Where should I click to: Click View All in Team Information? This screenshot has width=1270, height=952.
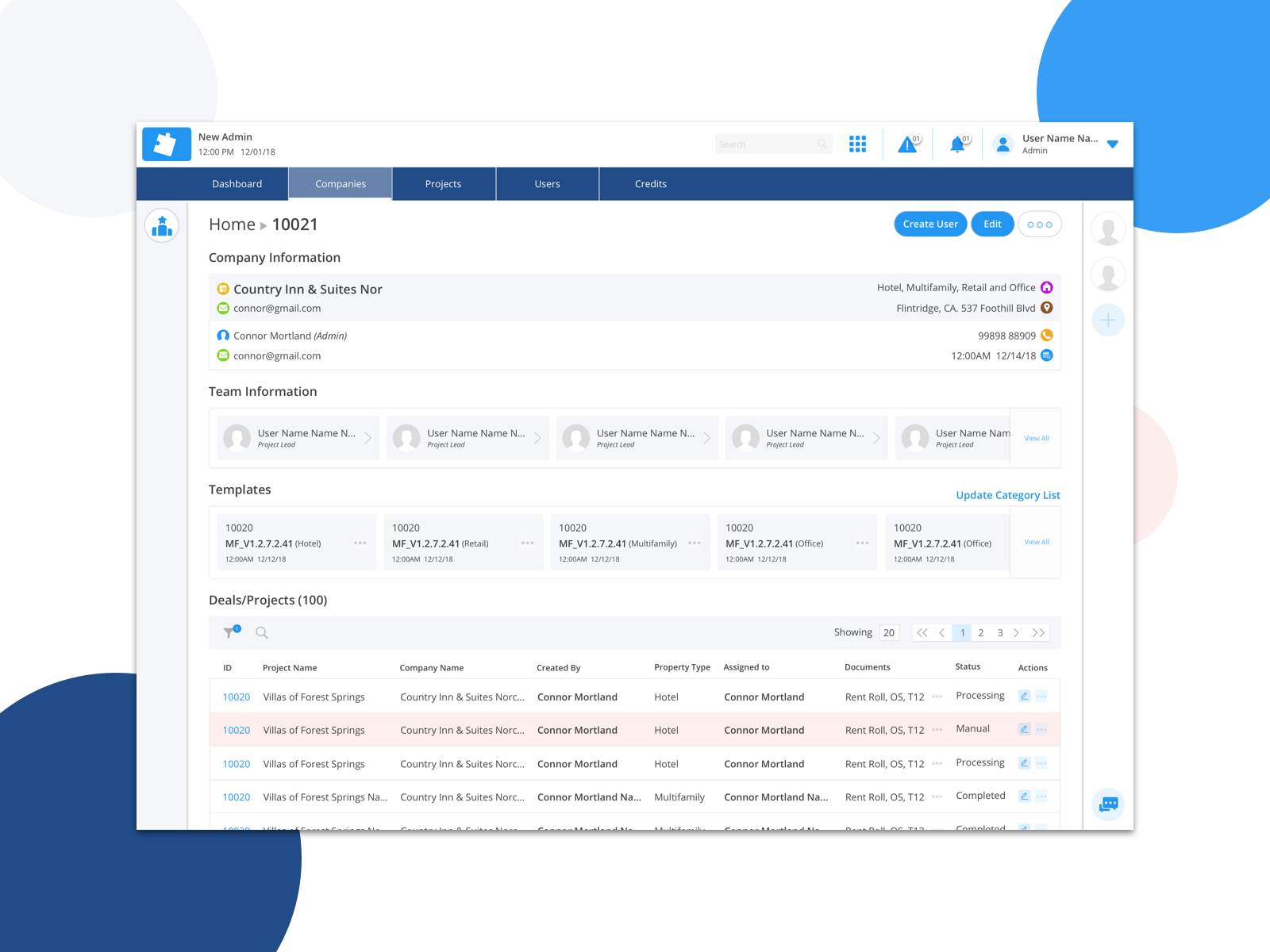click(x=1037, y=439)
